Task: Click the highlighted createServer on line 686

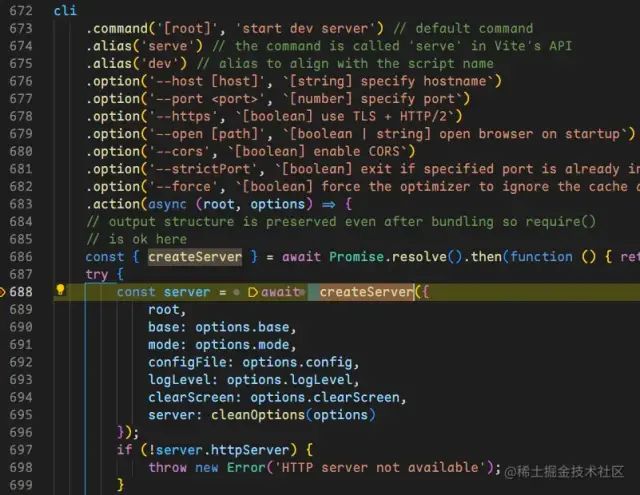Action: coord(195,257)
